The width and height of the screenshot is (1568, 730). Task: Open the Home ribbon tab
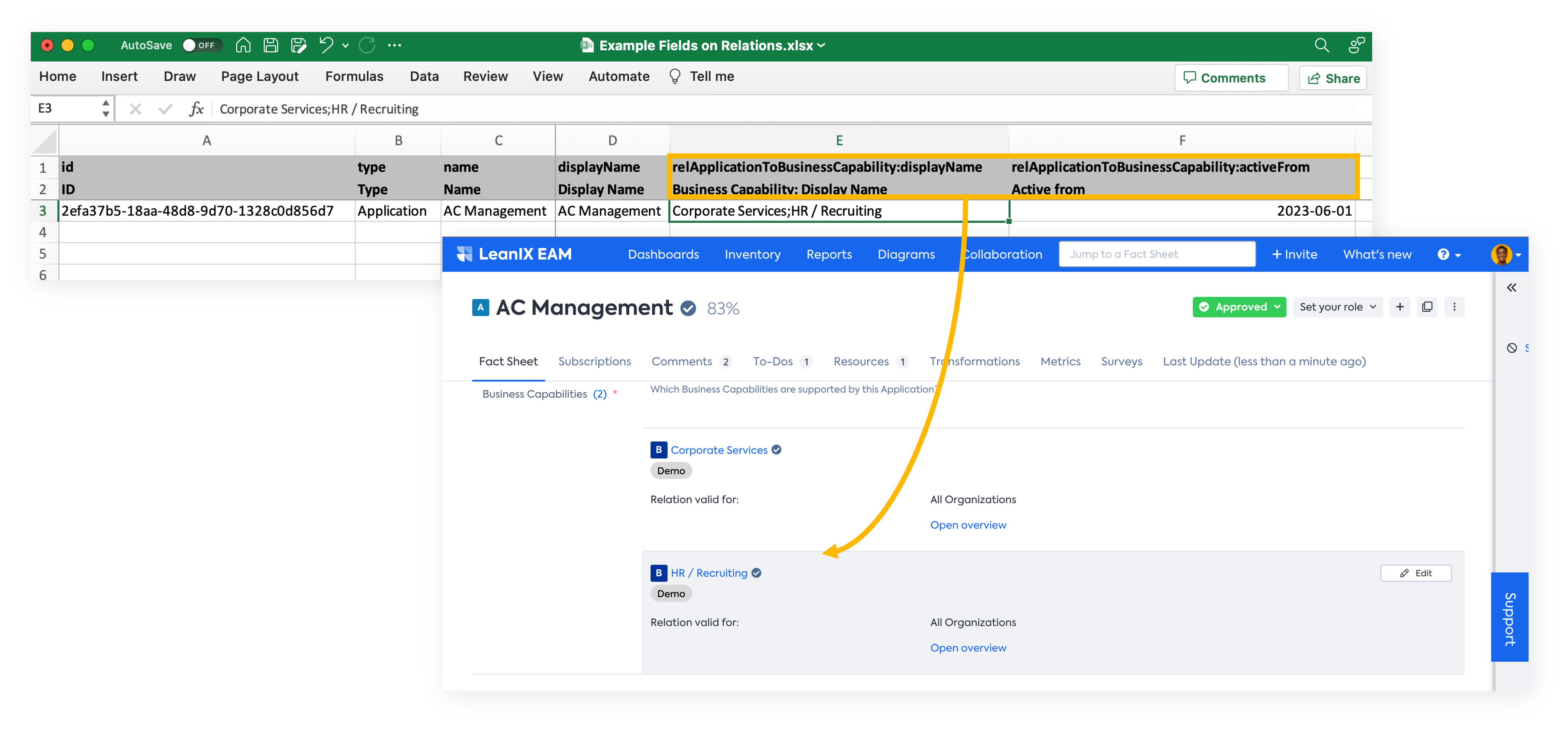pyautogui.click(x=58, y=76)
